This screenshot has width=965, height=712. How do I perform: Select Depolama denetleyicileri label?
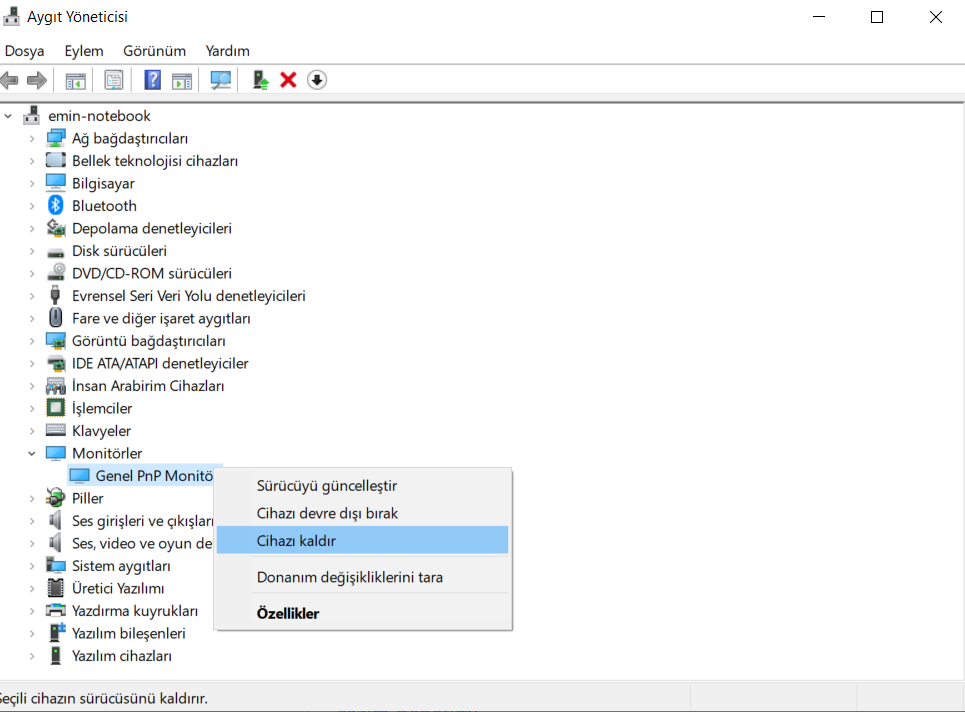coord(152,228)
